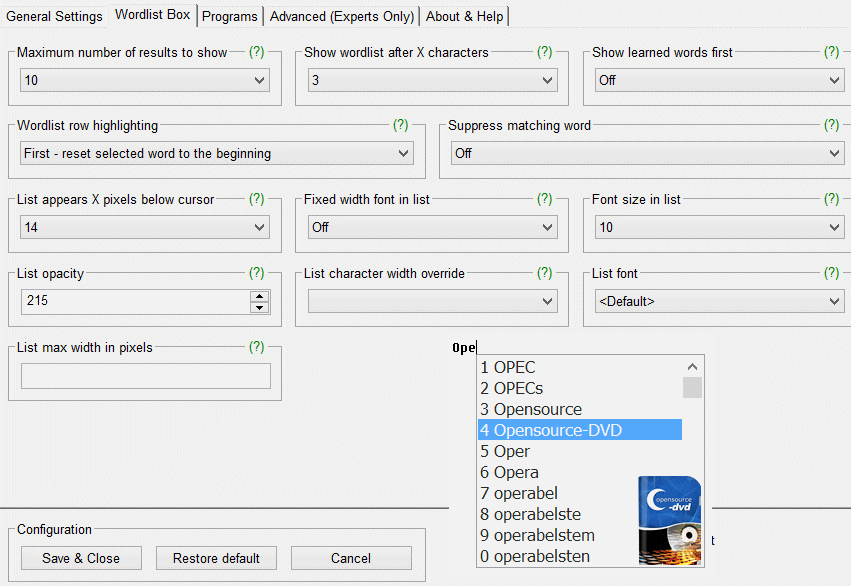
Task: Click the Restore default button
Action: click(216, 558)
